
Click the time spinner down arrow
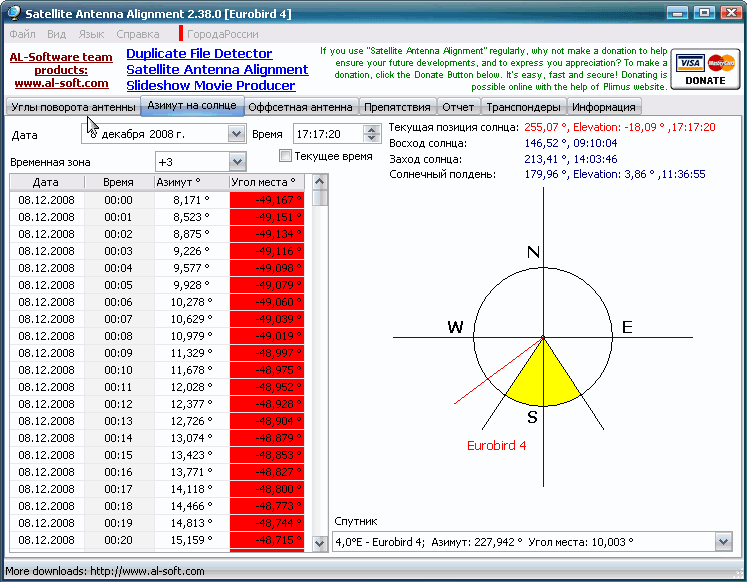[x=371, y=138]
